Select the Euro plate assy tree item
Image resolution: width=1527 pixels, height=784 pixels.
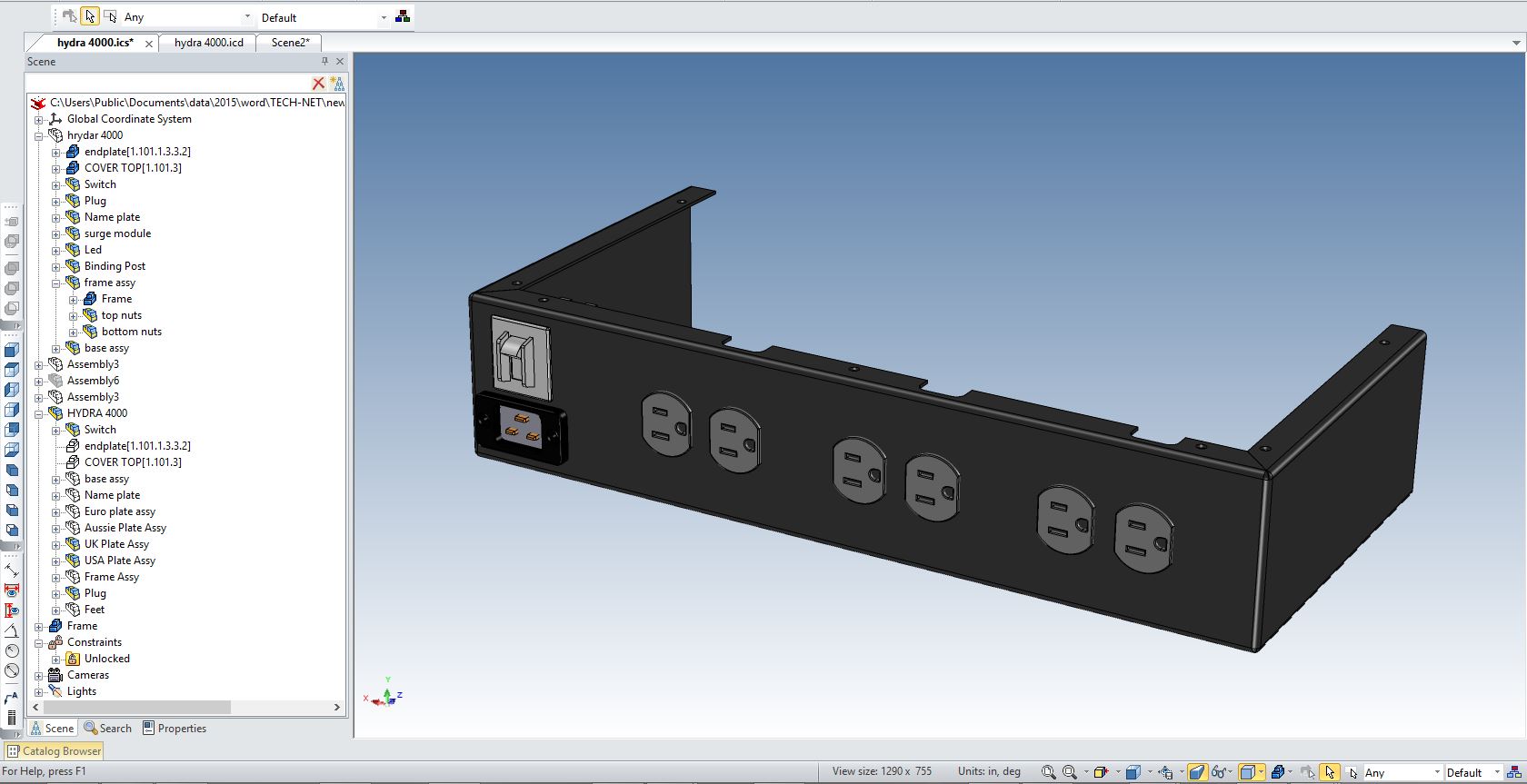120,511
